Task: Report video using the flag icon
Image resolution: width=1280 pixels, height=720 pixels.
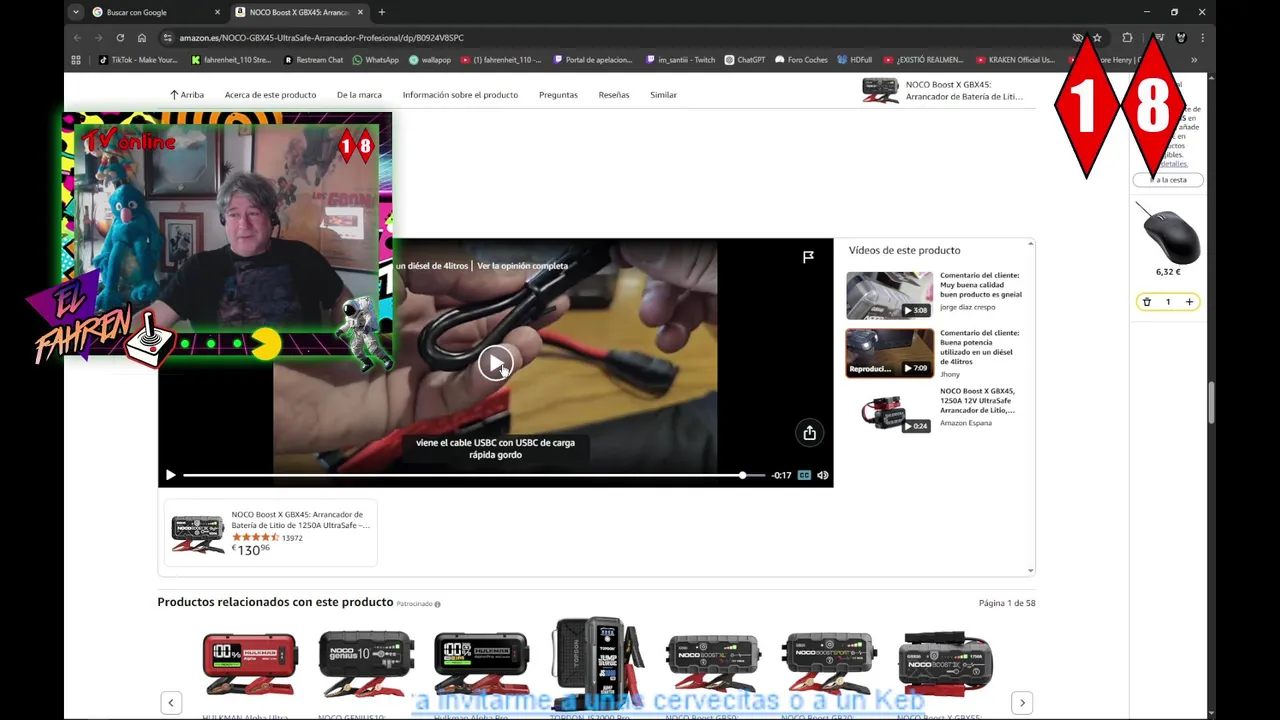Action: click(808, 257)
